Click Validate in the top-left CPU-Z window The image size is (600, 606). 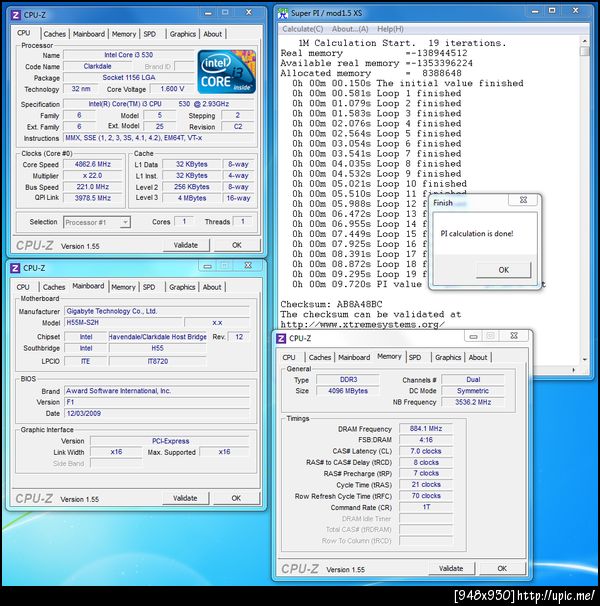click(x=186, y=245)
